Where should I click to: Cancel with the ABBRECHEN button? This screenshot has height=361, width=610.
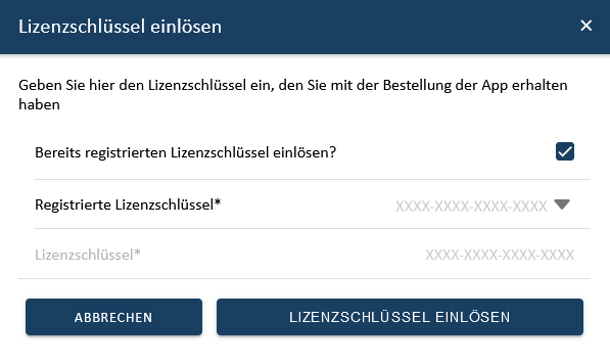114,317
